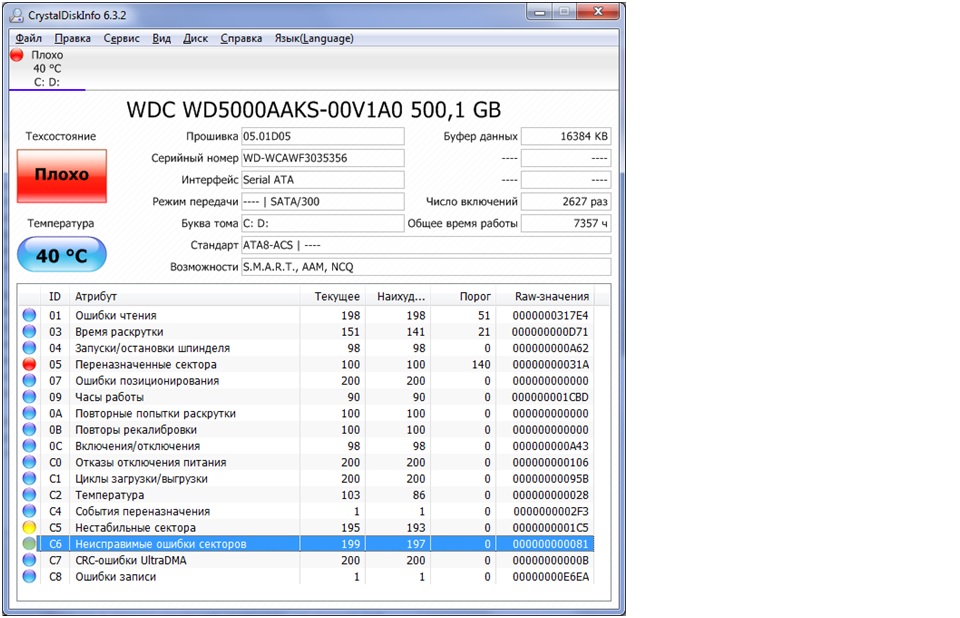The width and height of the screenshot is (960, 618).
Task: Click status icon of the selected C6 row
Action: pyautogui.click(x=29, y=544)
